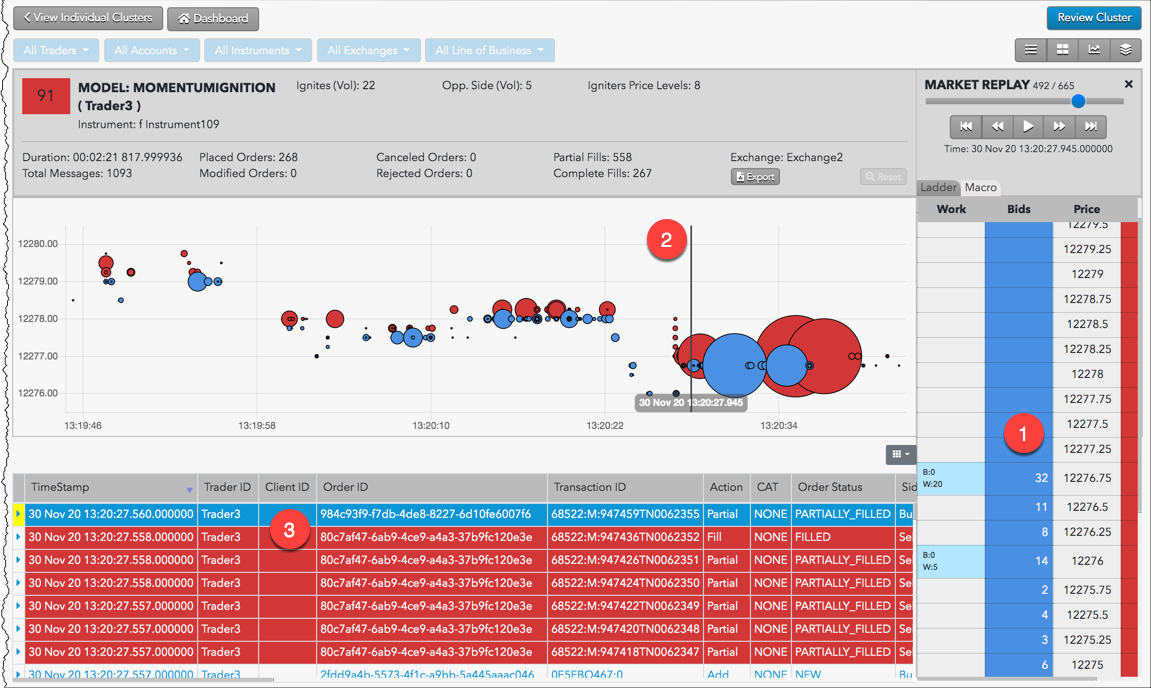Switch to the Ladder tab
This screenshot has width=1151, height=688.
[x=938, y=187]
